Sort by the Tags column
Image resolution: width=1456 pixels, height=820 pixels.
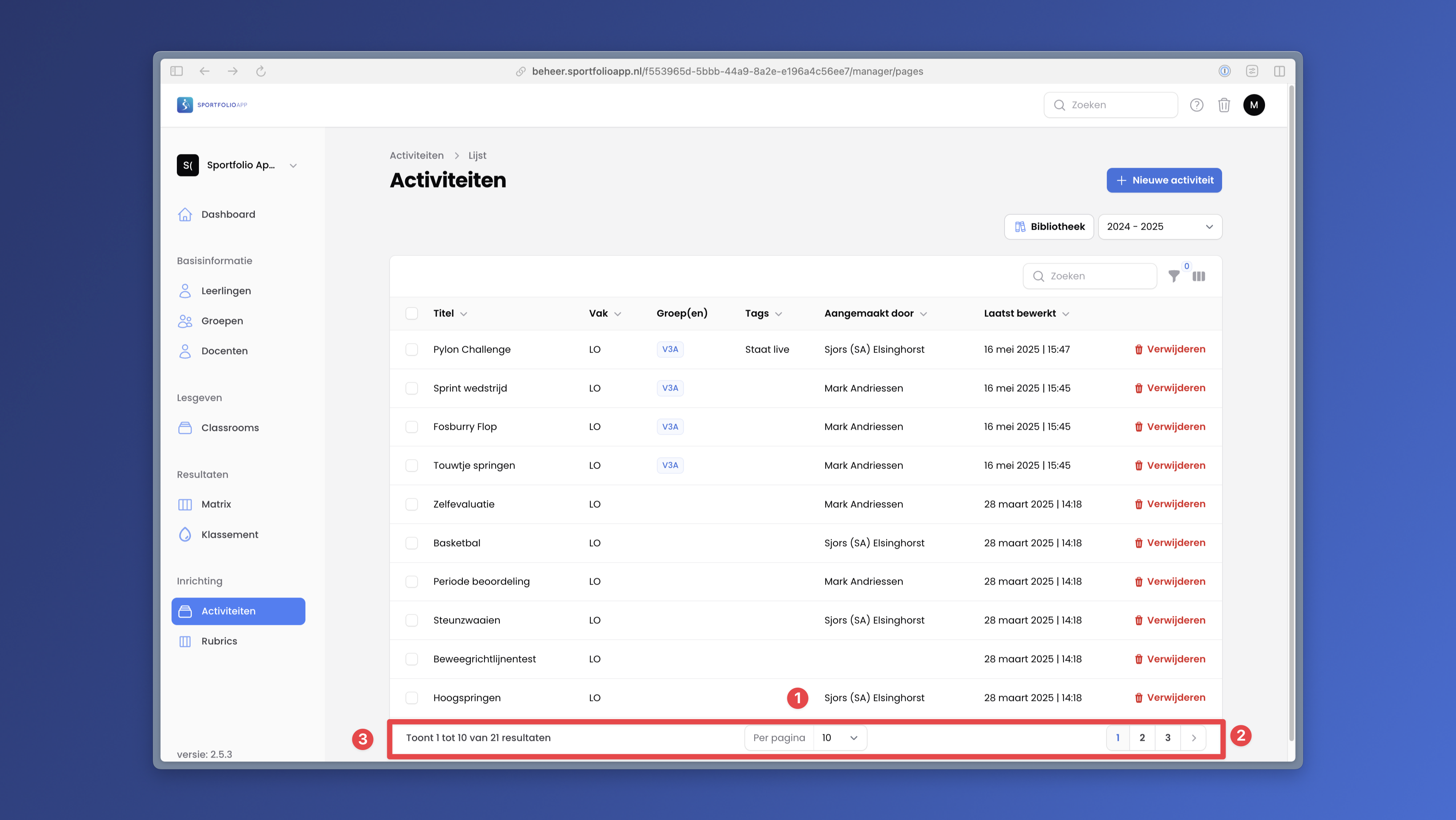pos(763,314)
